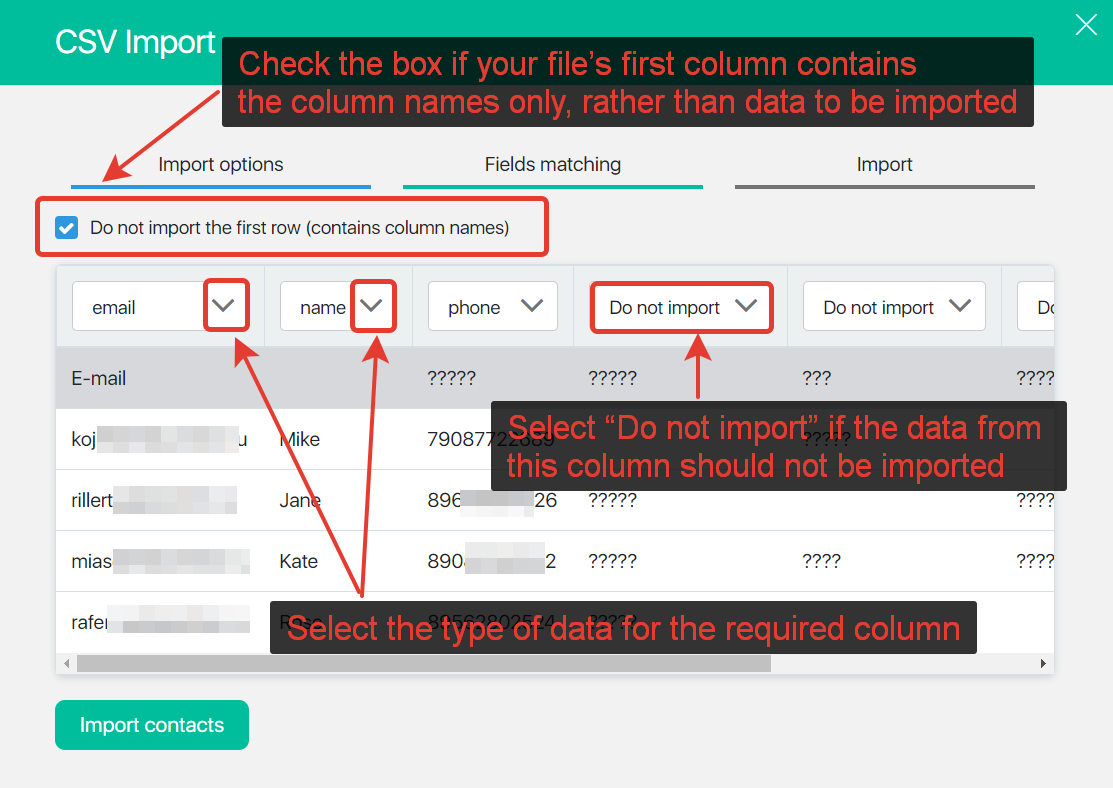This screenshot has height=788, width=1113.
Task: Expand the email column type dropdown
Action: click(160, 307)
